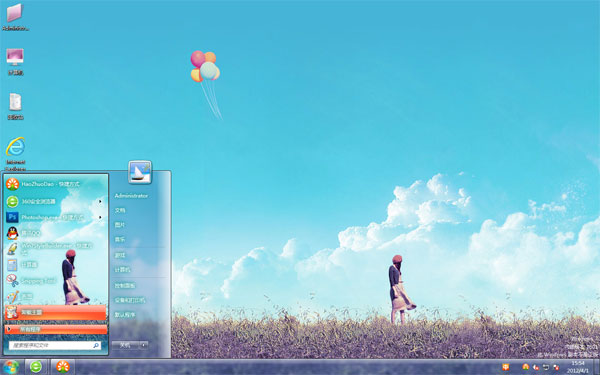Open the Computer desktop icon
The height and width of the screenshot is (375, 600).
point(15,62)
